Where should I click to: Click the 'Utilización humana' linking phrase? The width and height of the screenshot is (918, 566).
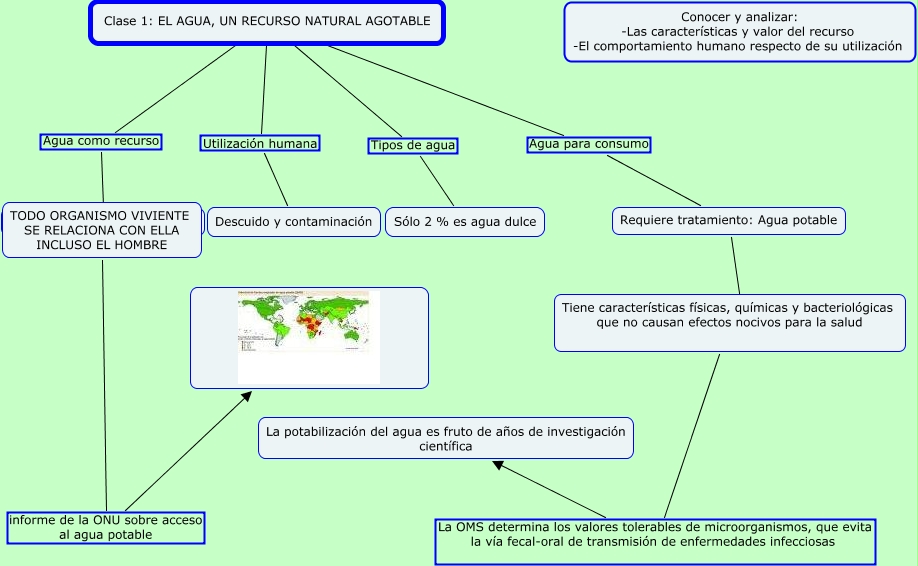pyautogui.click(x=260, y=144)
